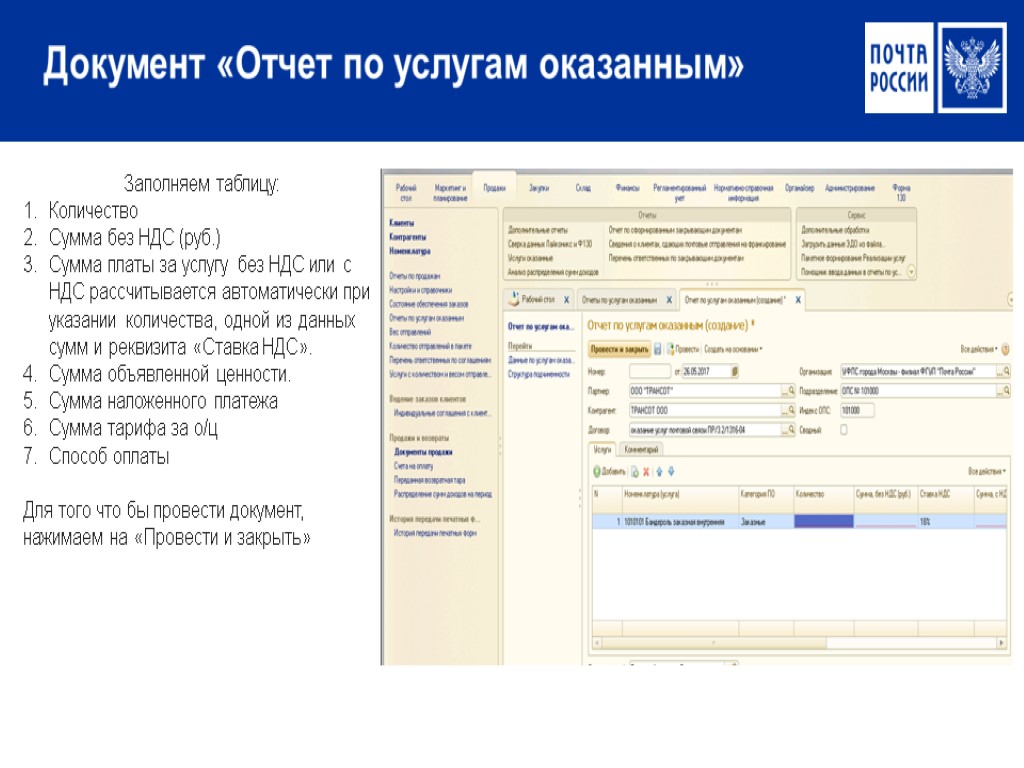Open document Все действия menu

pos(978,349)
